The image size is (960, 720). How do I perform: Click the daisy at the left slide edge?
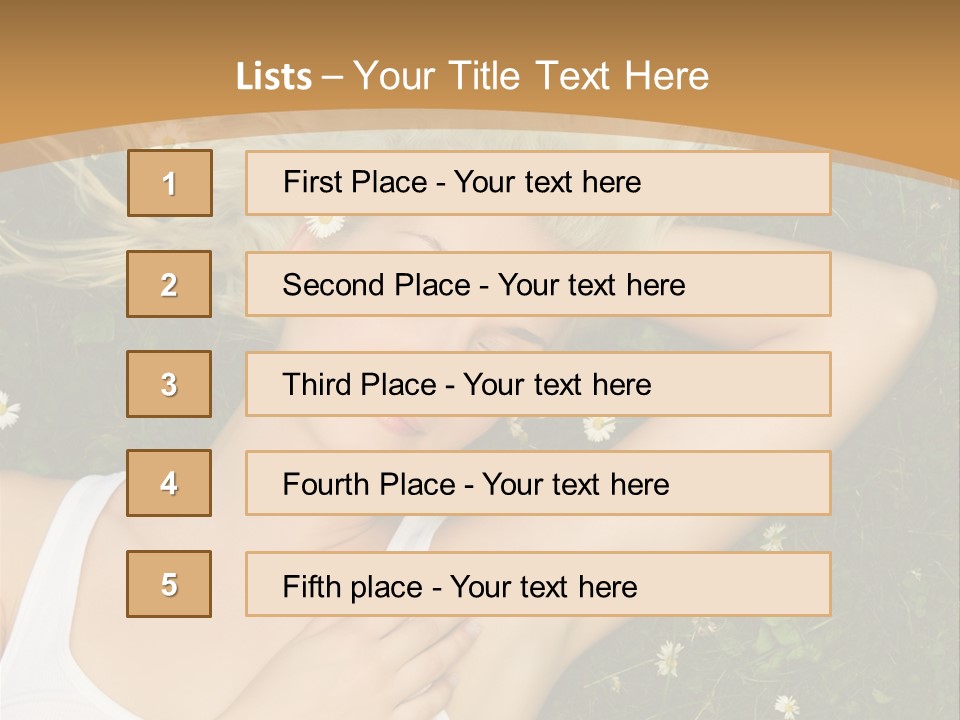pos(6,410)
